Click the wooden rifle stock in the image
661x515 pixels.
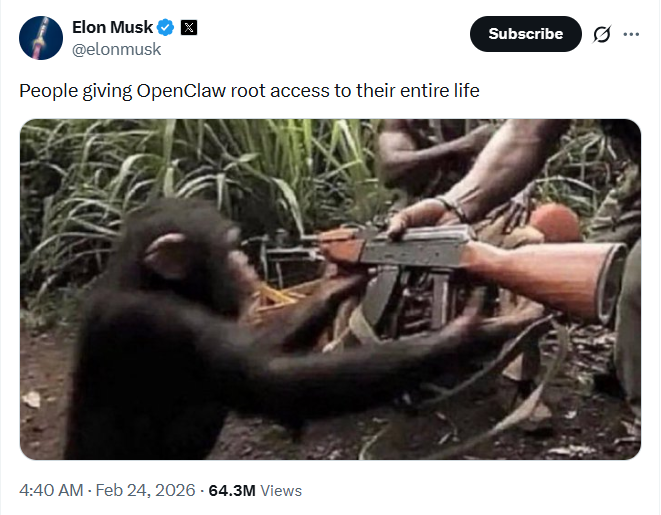point(548,278)
